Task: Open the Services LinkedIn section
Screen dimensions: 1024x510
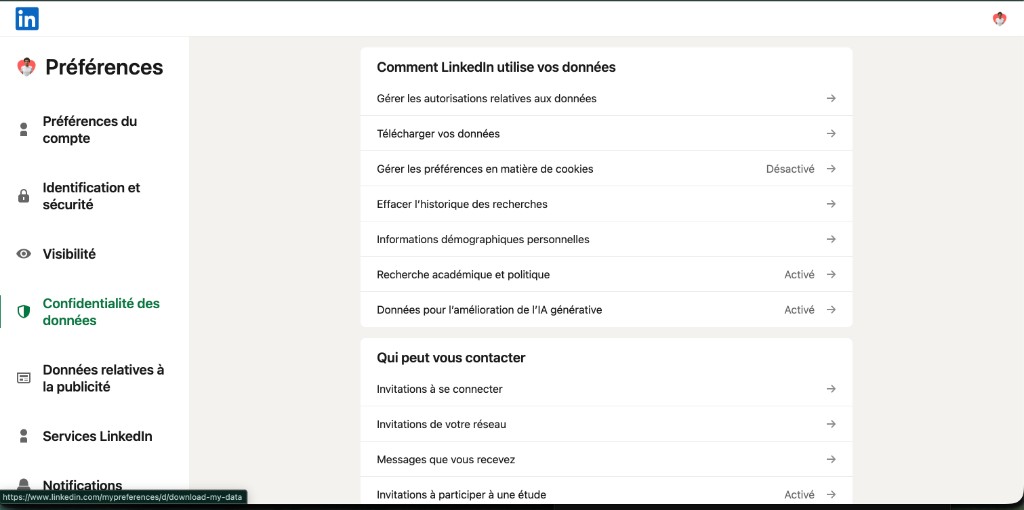Action: (97, 436)
